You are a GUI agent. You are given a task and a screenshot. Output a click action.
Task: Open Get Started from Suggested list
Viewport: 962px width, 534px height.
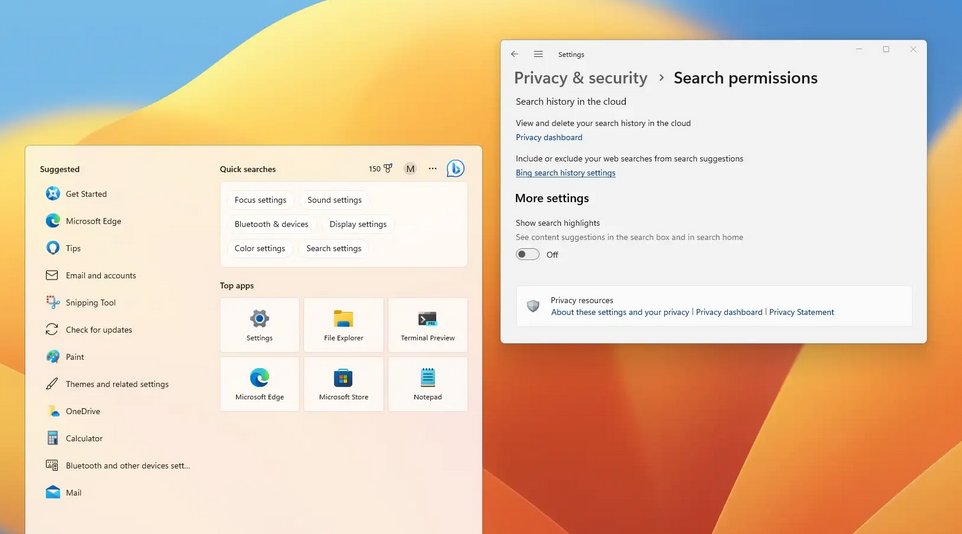(76, 194)
